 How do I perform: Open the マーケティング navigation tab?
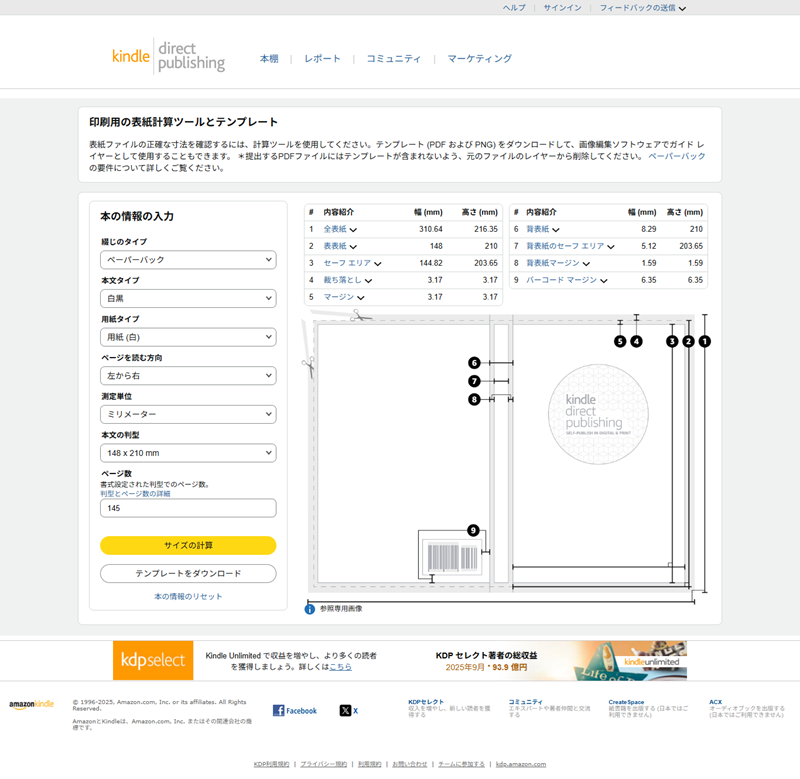pos(479,59)
